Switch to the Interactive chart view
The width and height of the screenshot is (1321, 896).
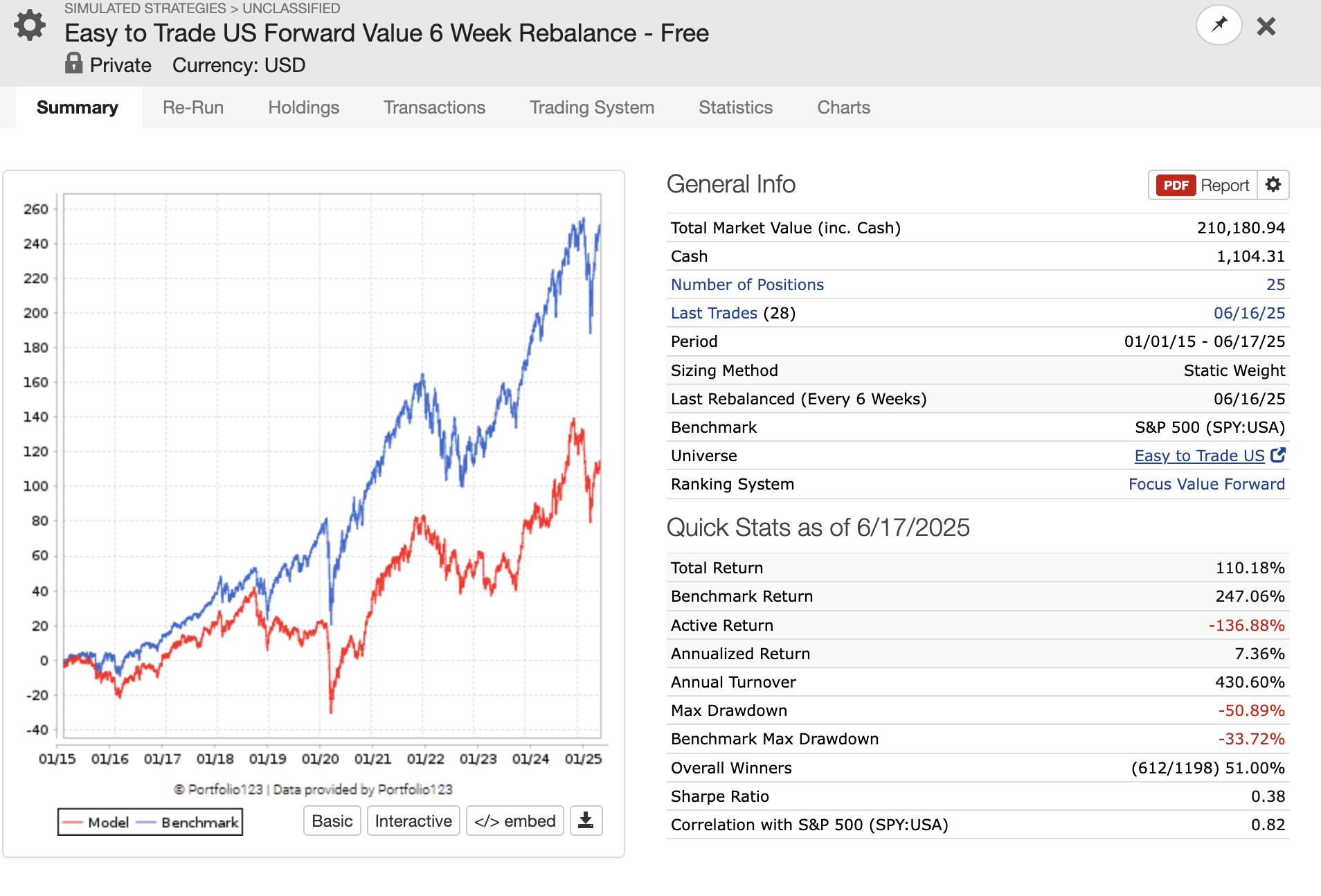click(413, 821)
